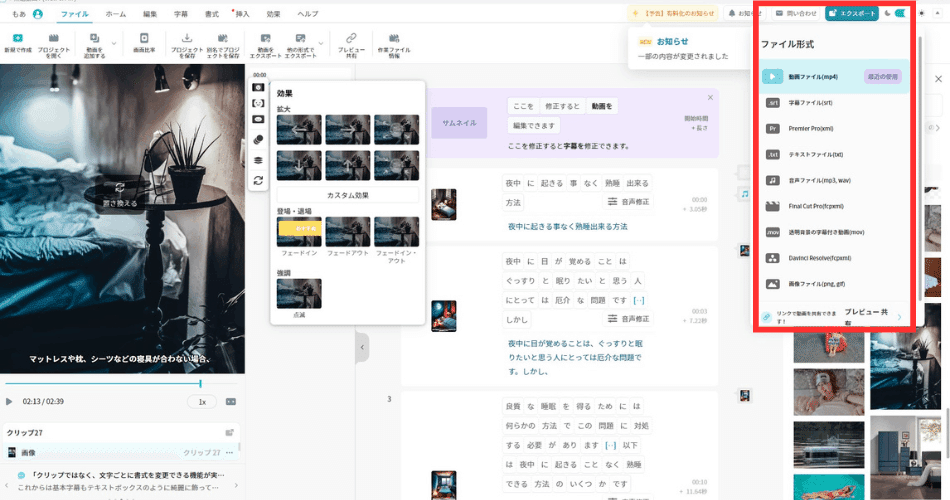Image resolution: width=950 pixels, height=500 pixels.
Task: Open the ヘルプ tab
Action: [x=308, y=14]
